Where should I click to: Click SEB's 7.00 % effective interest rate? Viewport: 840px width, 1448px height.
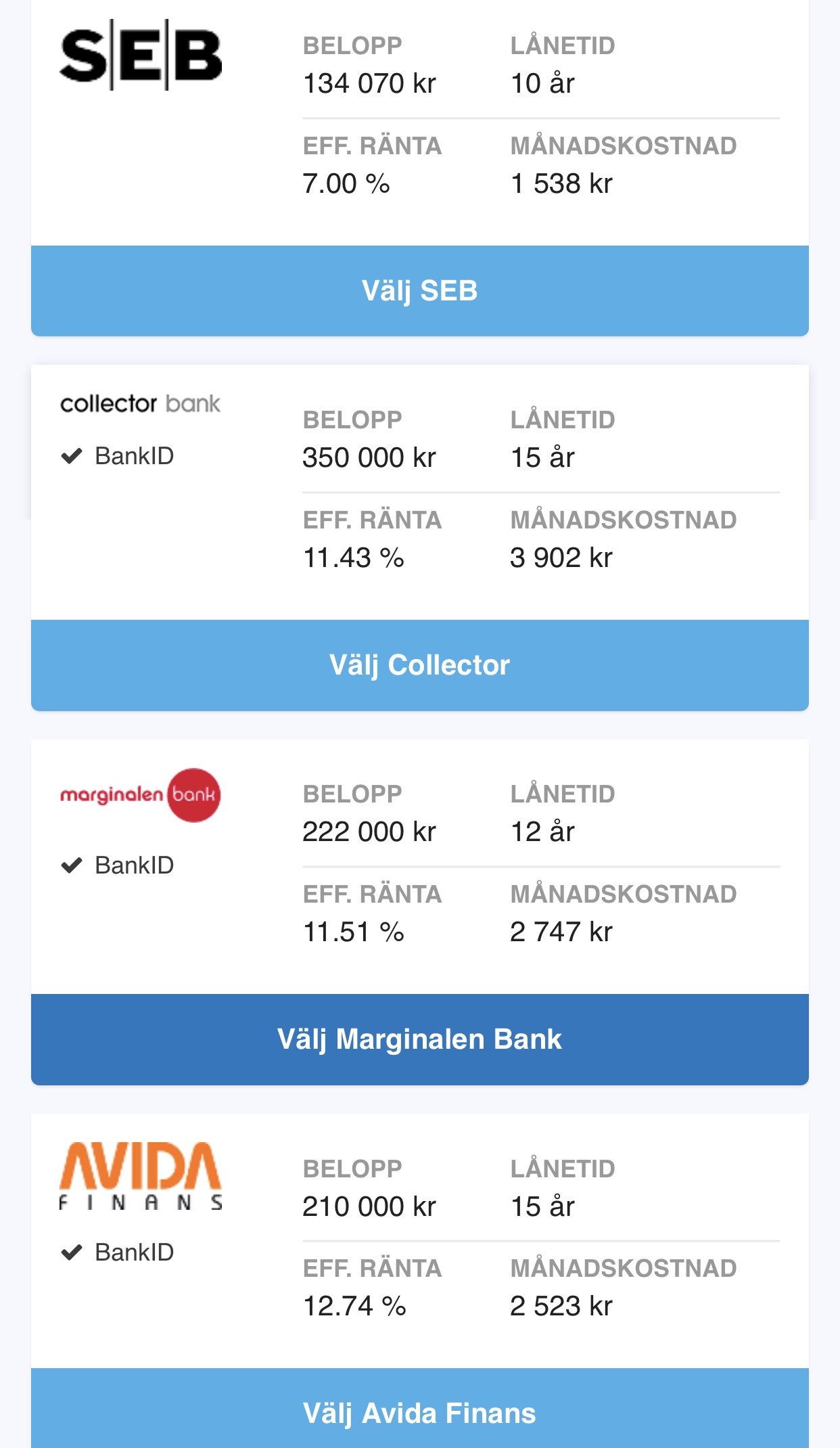[x=346, y=184]
